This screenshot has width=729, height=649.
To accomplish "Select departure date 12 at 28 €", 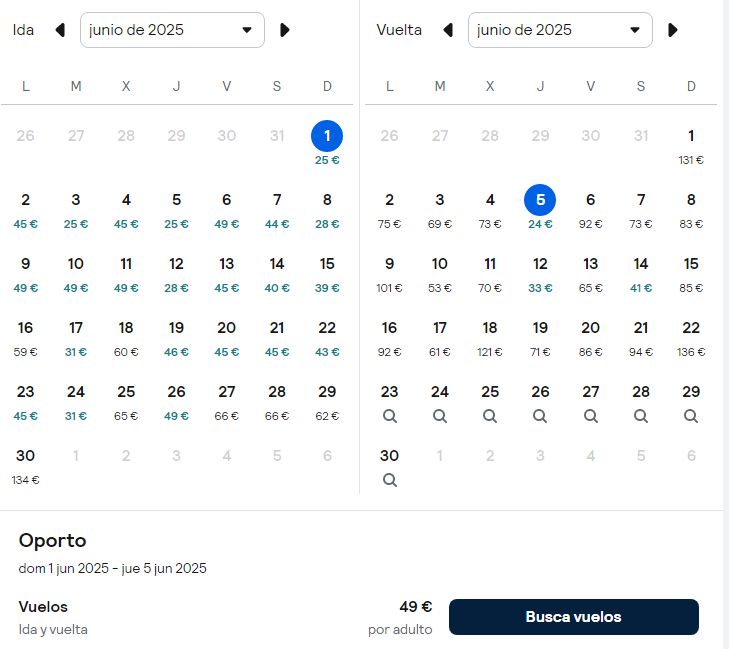I will [x=176, y=274].
